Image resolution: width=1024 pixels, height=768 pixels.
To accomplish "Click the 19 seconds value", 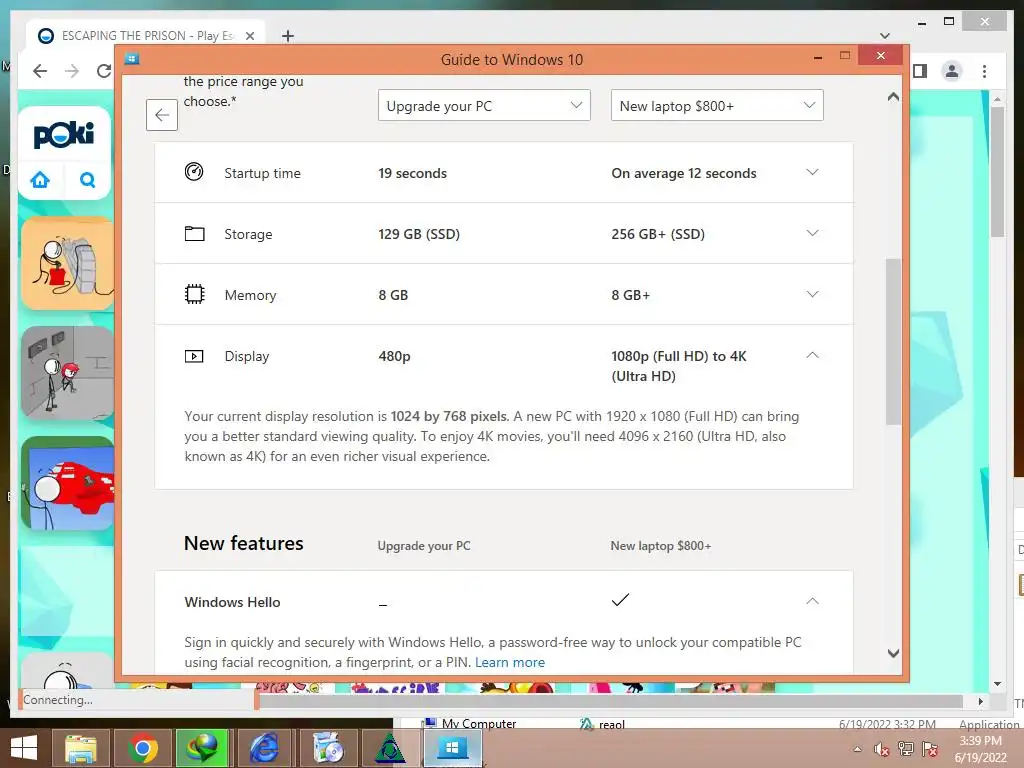I will coord(413,173).
